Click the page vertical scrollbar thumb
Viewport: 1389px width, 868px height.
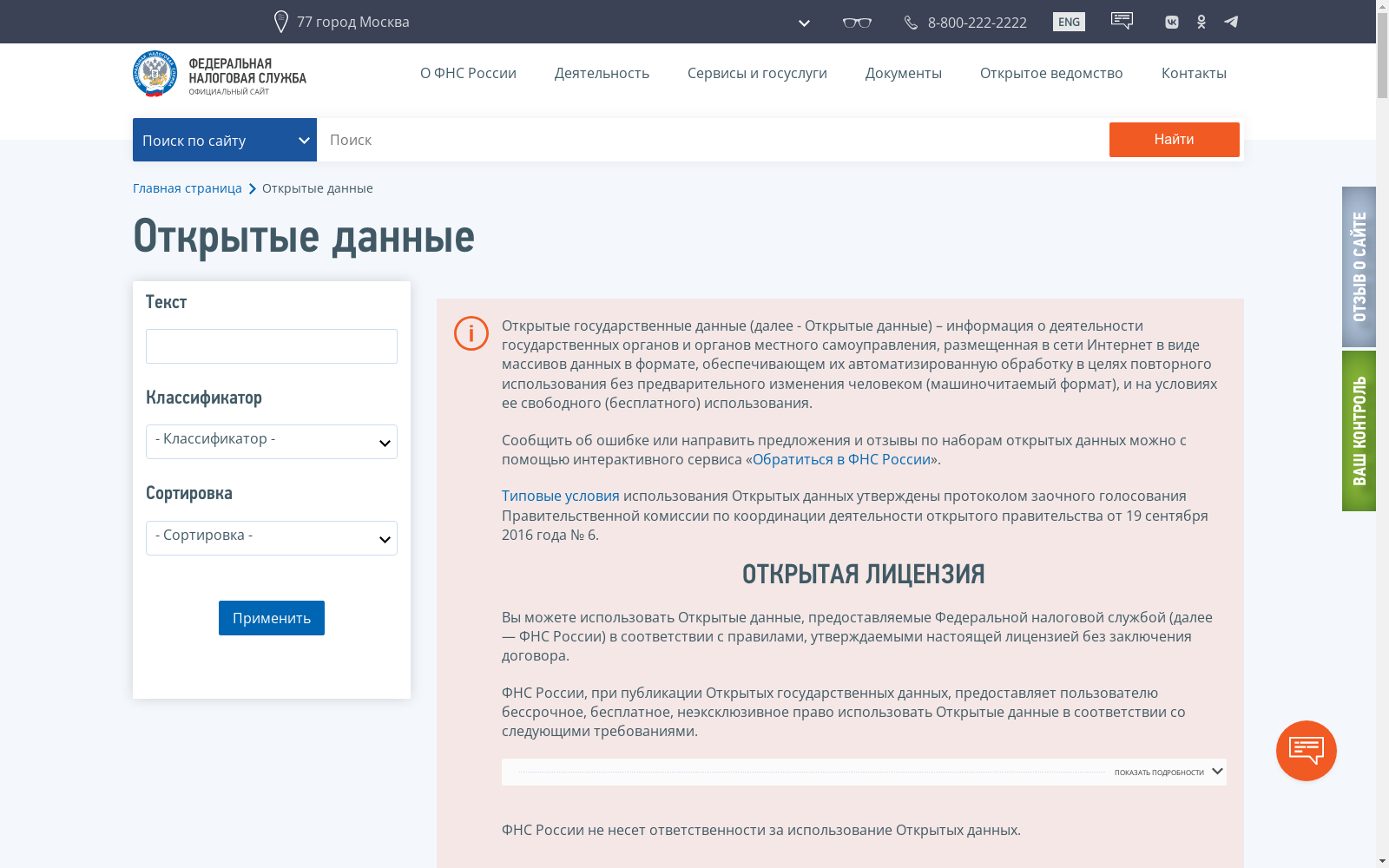point(1382,56)
